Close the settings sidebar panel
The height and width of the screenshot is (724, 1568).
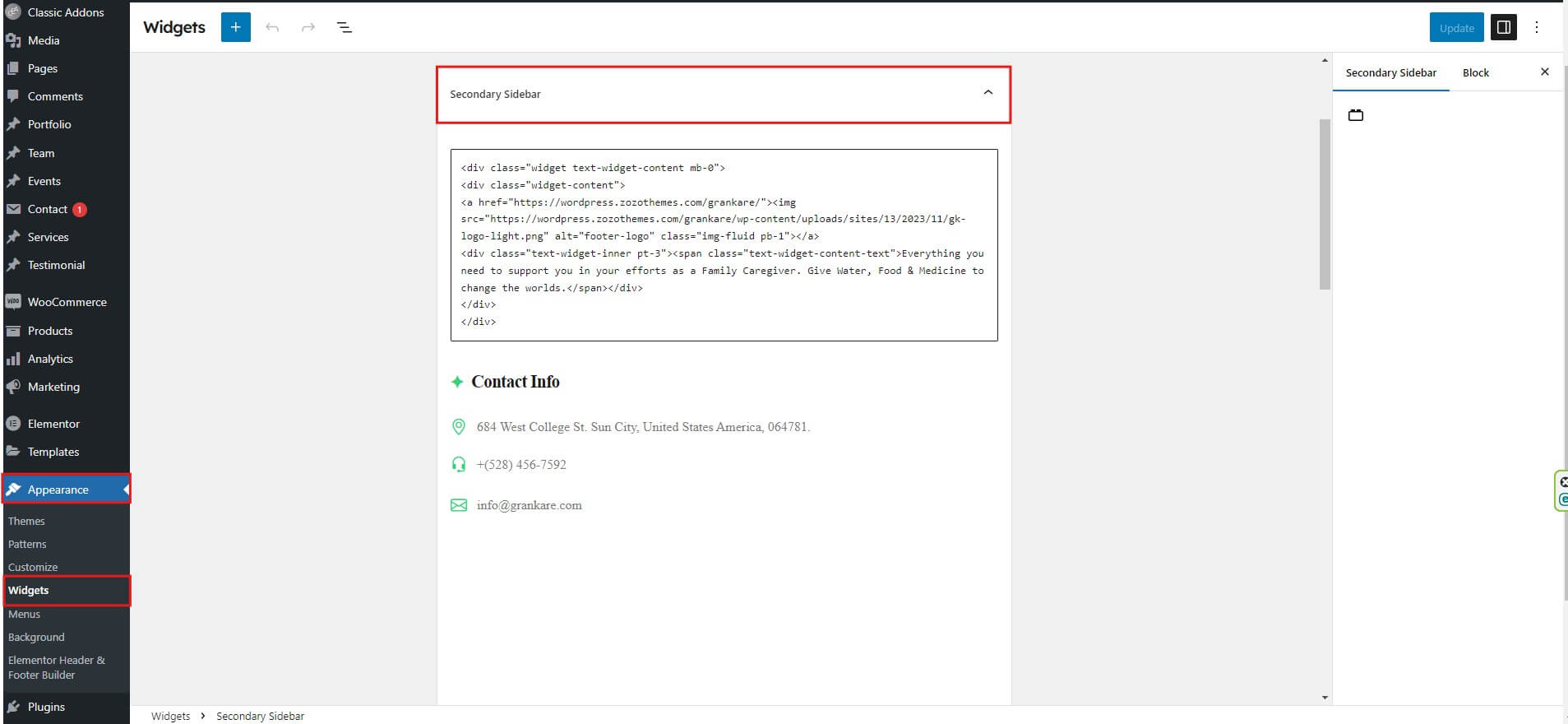coord(1544,72)
